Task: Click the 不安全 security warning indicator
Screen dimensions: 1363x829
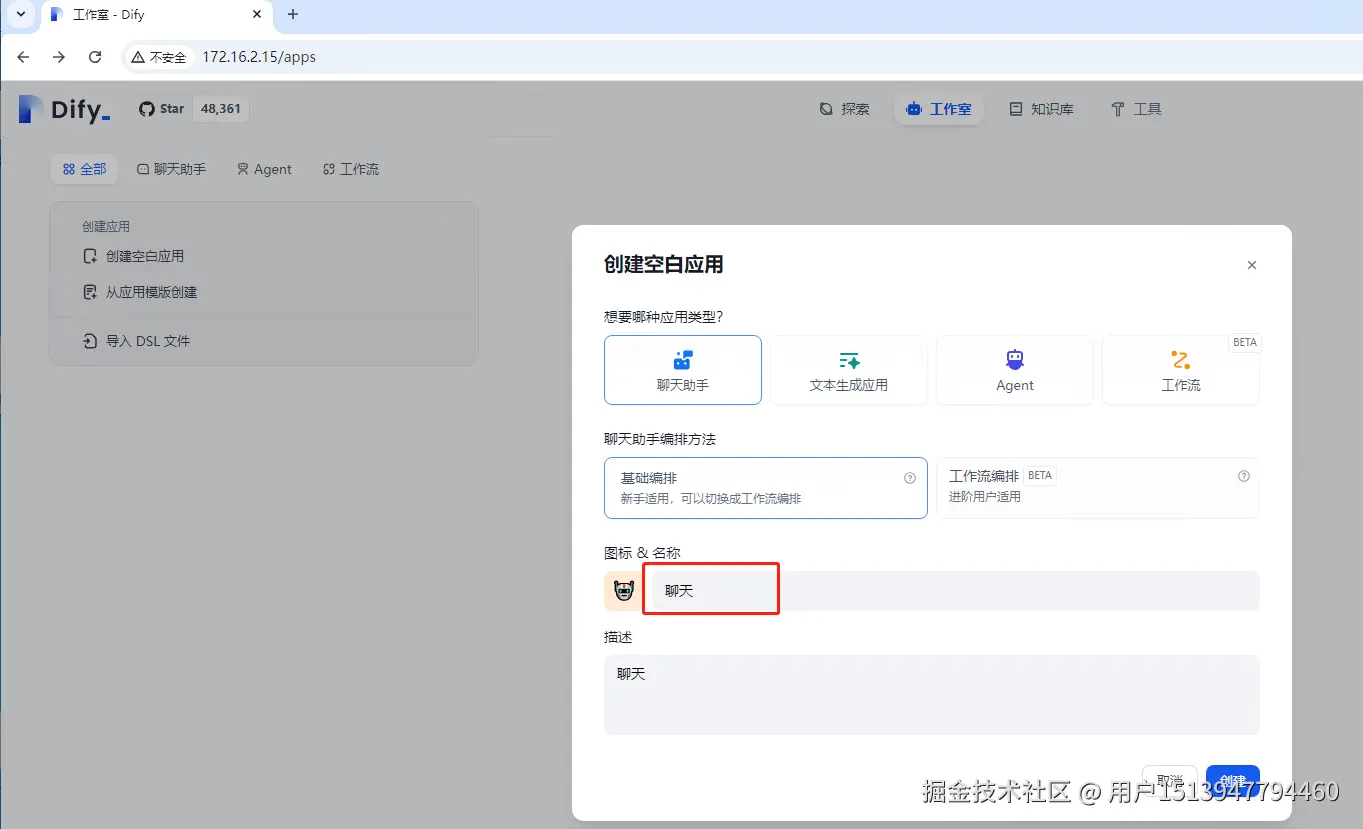Action: coord(158,57)
